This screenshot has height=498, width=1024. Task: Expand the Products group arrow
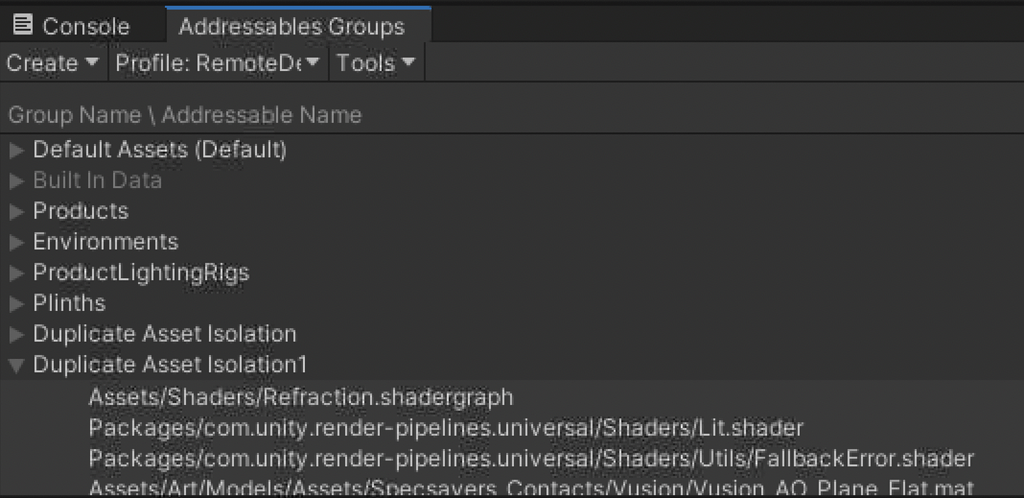(16, 212)
